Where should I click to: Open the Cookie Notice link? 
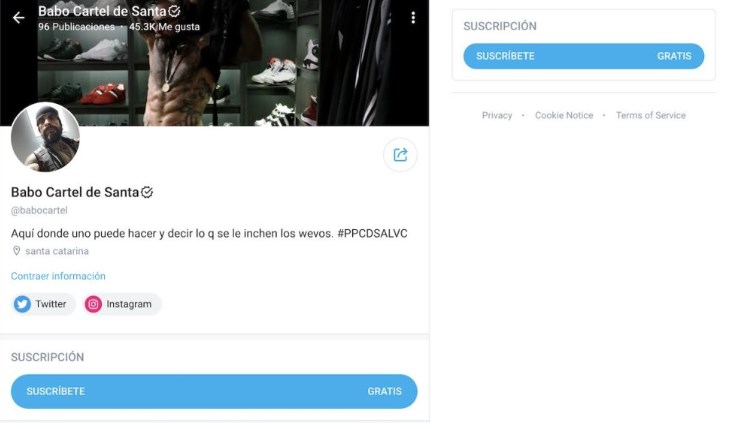(x=564, y=115)
